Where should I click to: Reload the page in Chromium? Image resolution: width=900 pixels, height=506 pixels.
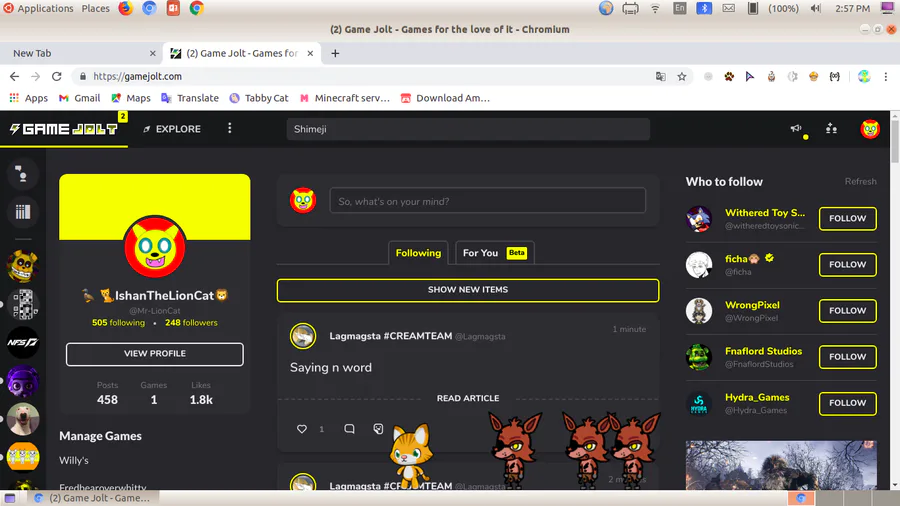[56, 76]
